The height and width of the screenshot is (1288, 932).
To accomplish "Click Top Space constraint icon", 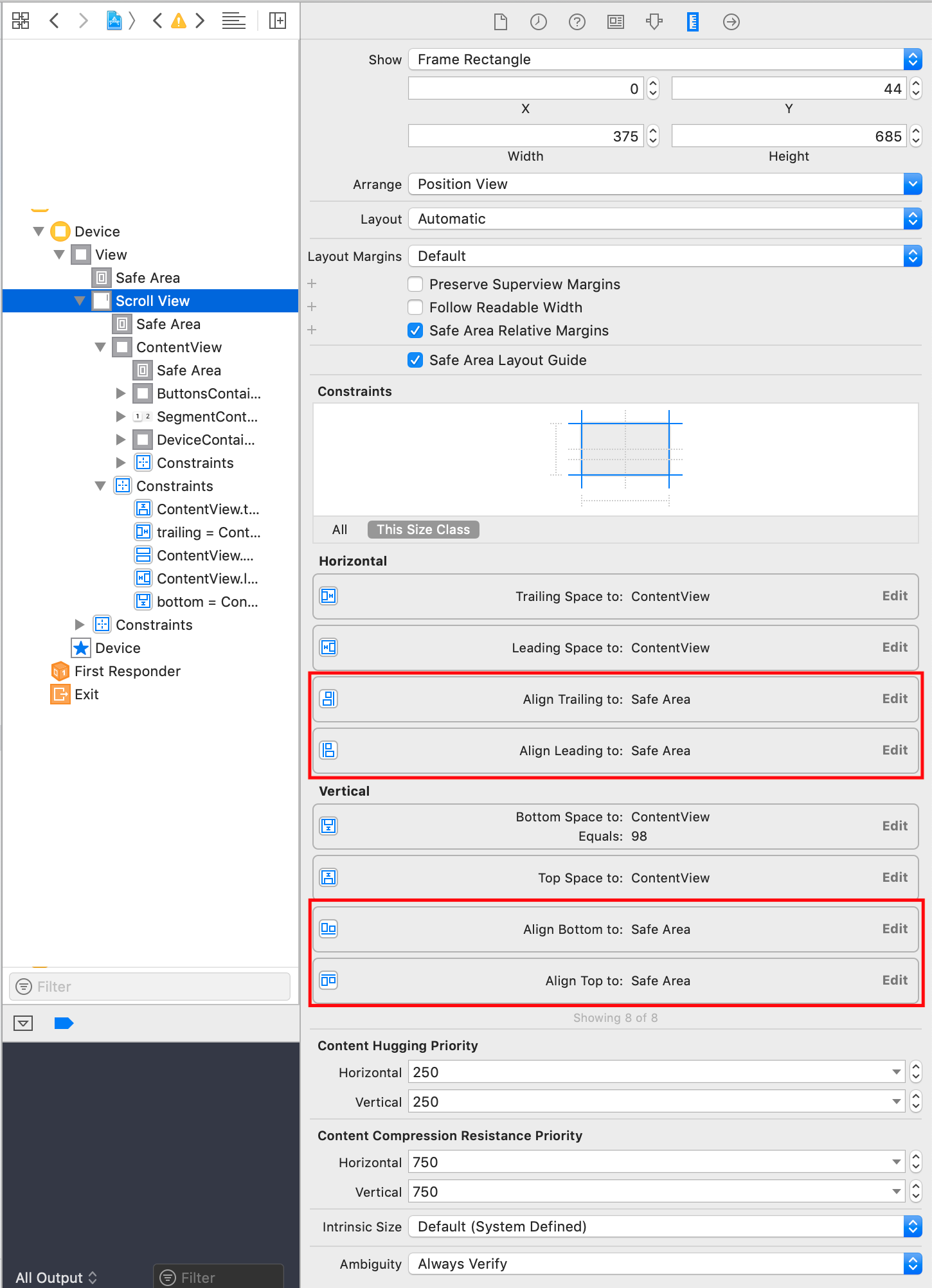I will coord(329,877).
